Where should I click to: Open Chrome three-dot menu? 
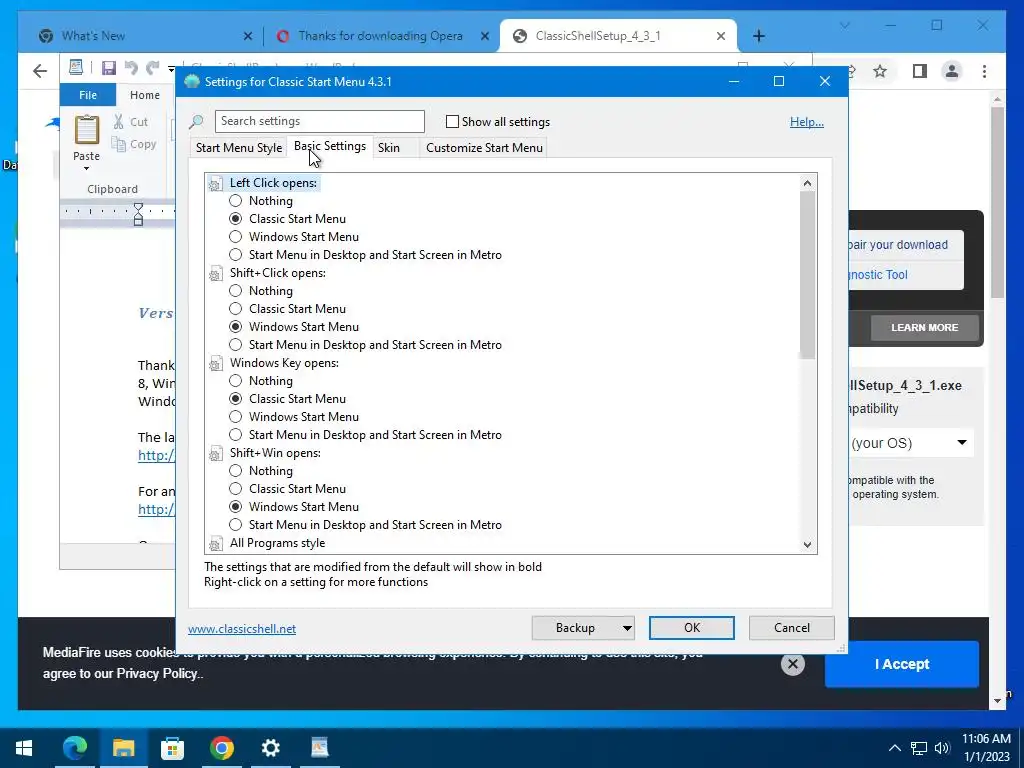tap(984, 71)
